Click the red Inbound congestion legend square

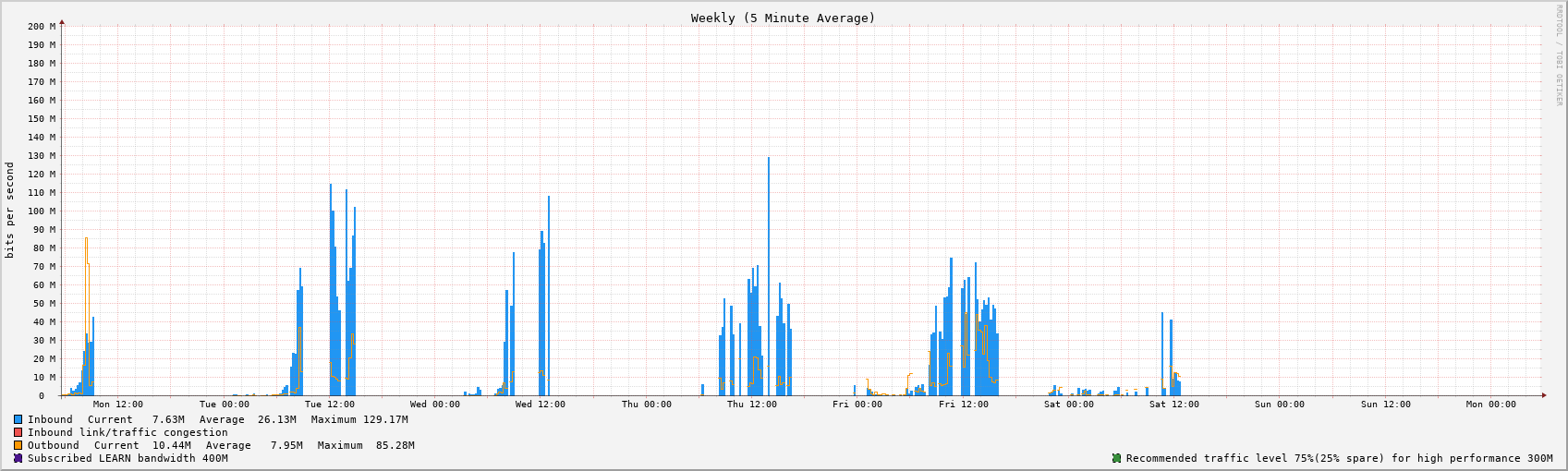click(18, 432)
